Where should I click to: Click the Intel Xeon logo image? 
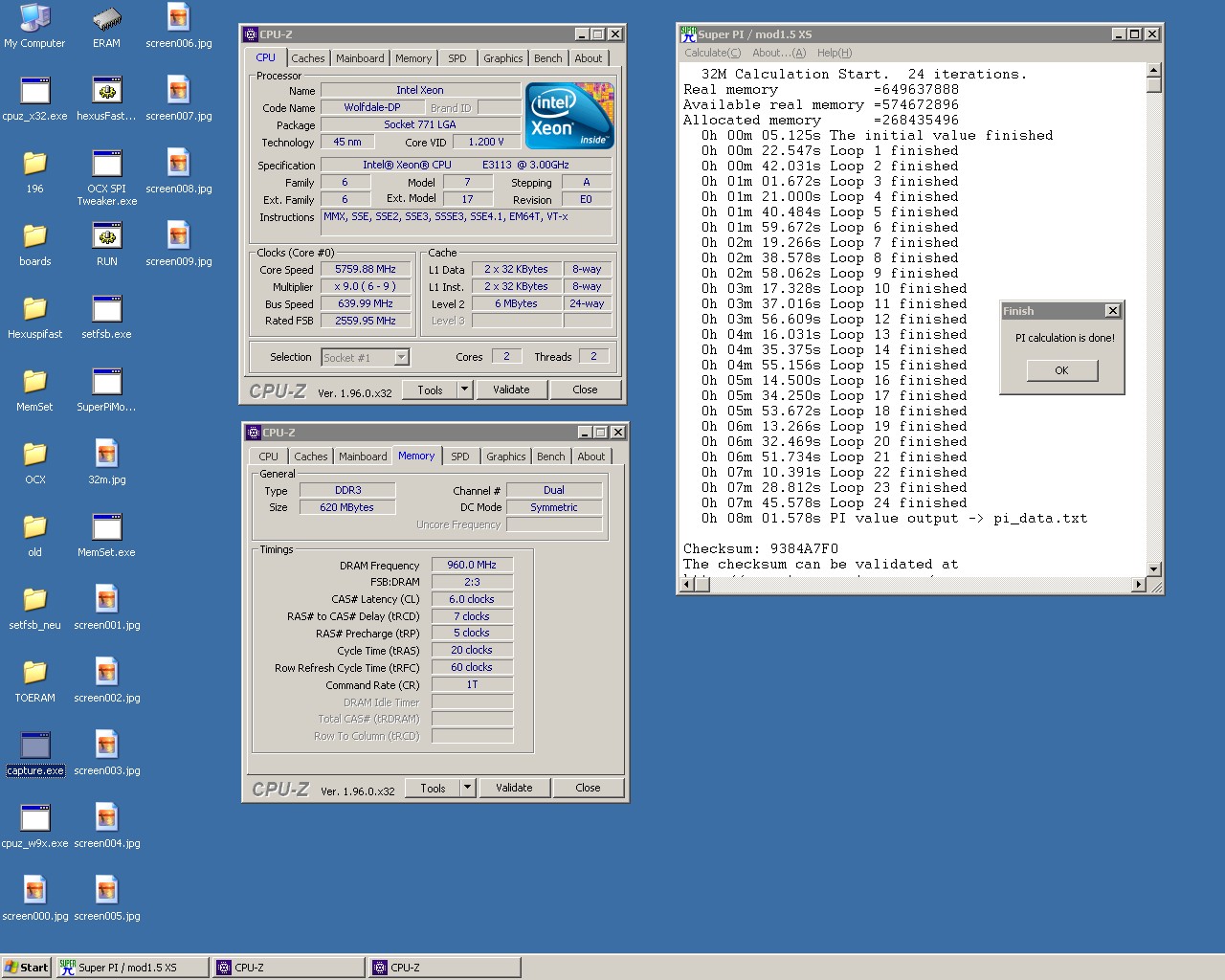(x=569, y=116)
